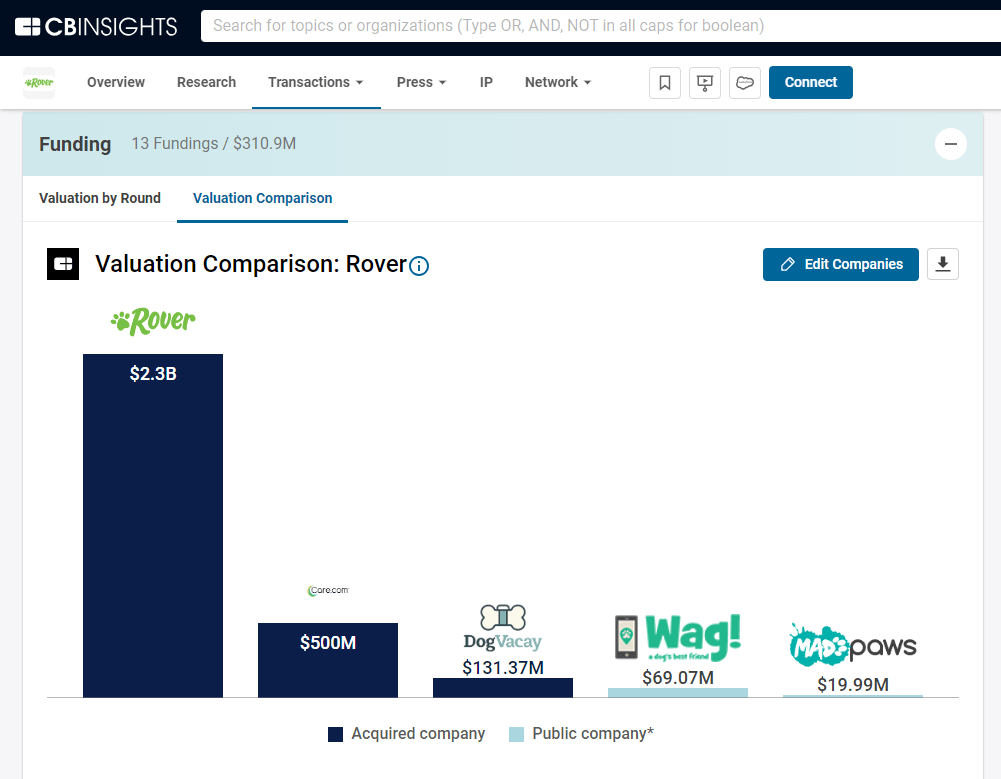Click the Salesforce cloud icon

click(x=745, y=83)
